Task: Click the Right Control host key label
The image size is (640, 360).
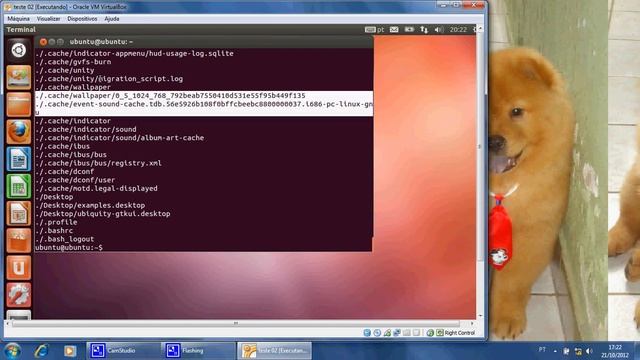Action: tap(460, 333)
